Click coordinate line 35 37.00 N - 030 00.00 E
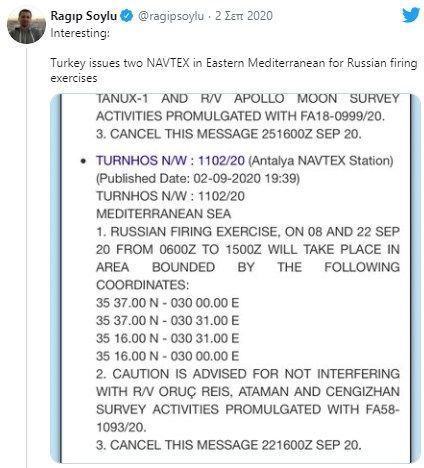This screenshot has height=468, width=424. 168,303
